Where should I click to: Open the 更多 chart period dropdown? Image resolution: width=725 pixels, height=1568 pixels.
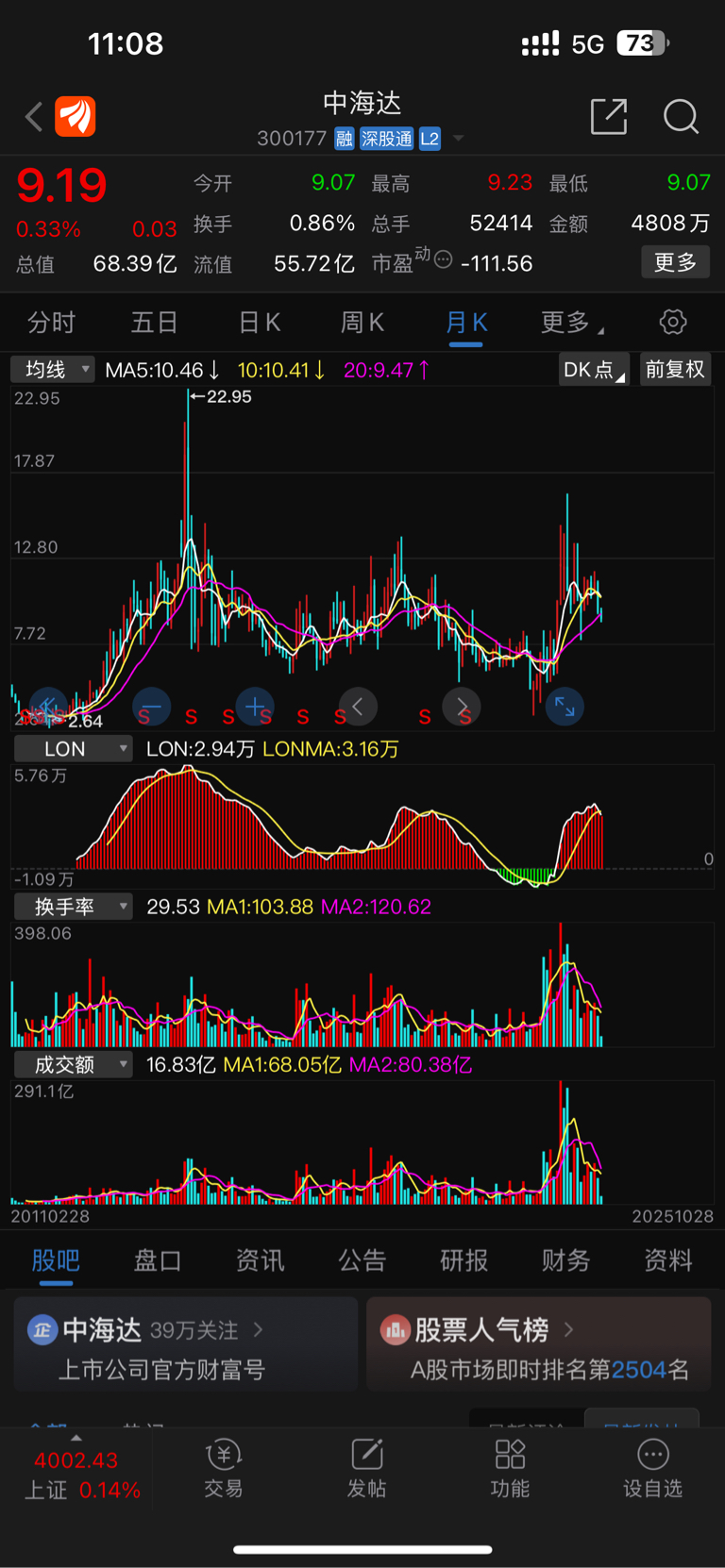pos(572,323)
